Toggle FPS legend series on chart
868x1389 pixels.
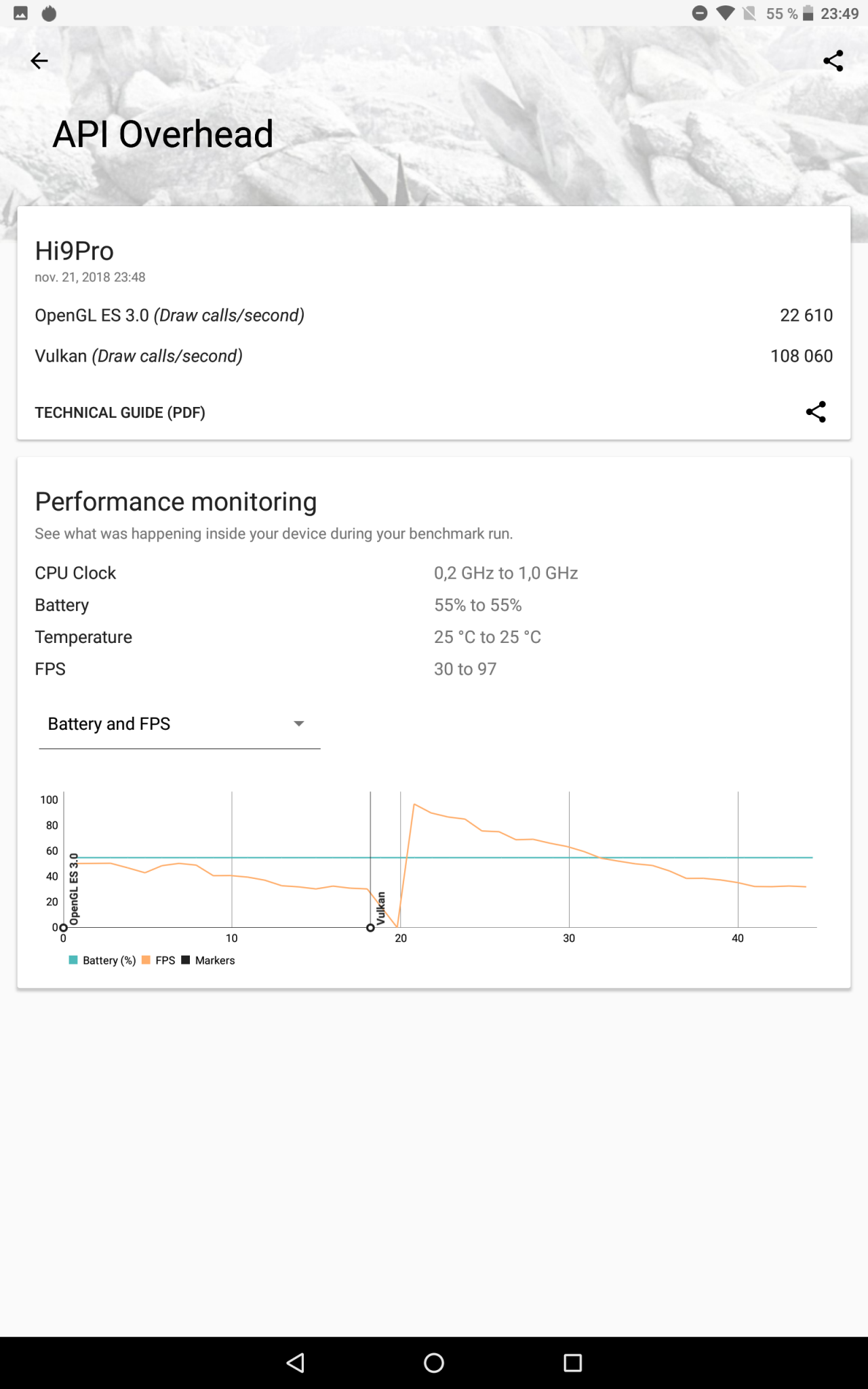[x=159, y=960]
